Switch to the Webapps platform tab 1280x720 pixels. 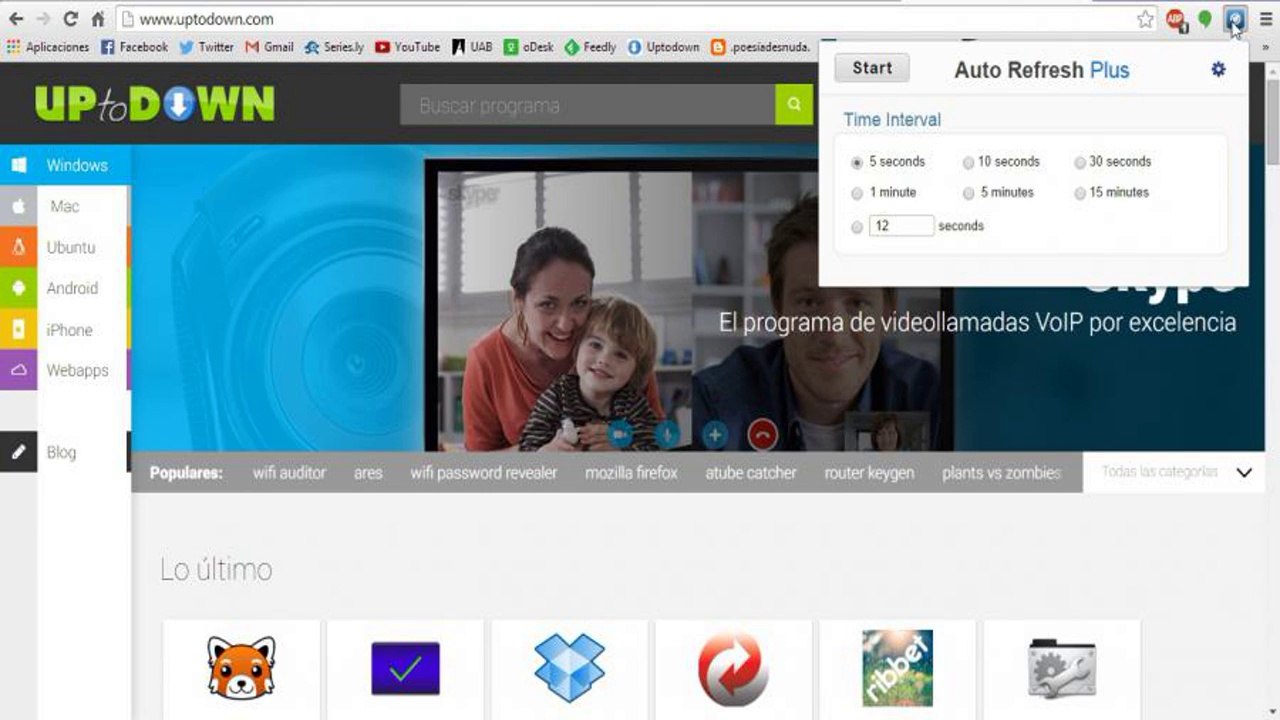coord(65,370)
